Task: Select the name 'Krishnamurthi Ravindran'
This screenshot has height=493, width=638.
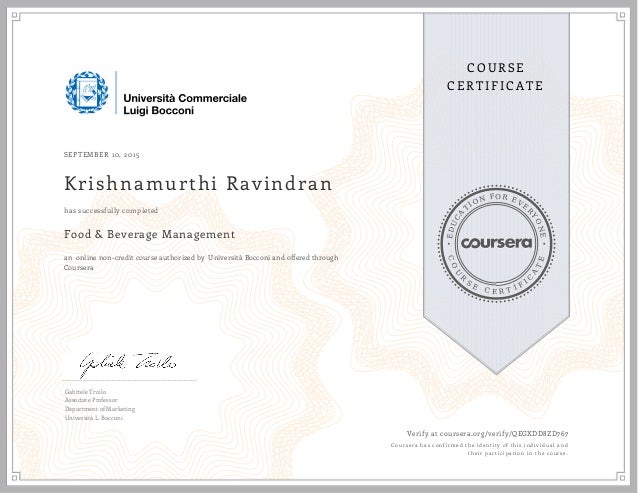Action: point(198,184)
